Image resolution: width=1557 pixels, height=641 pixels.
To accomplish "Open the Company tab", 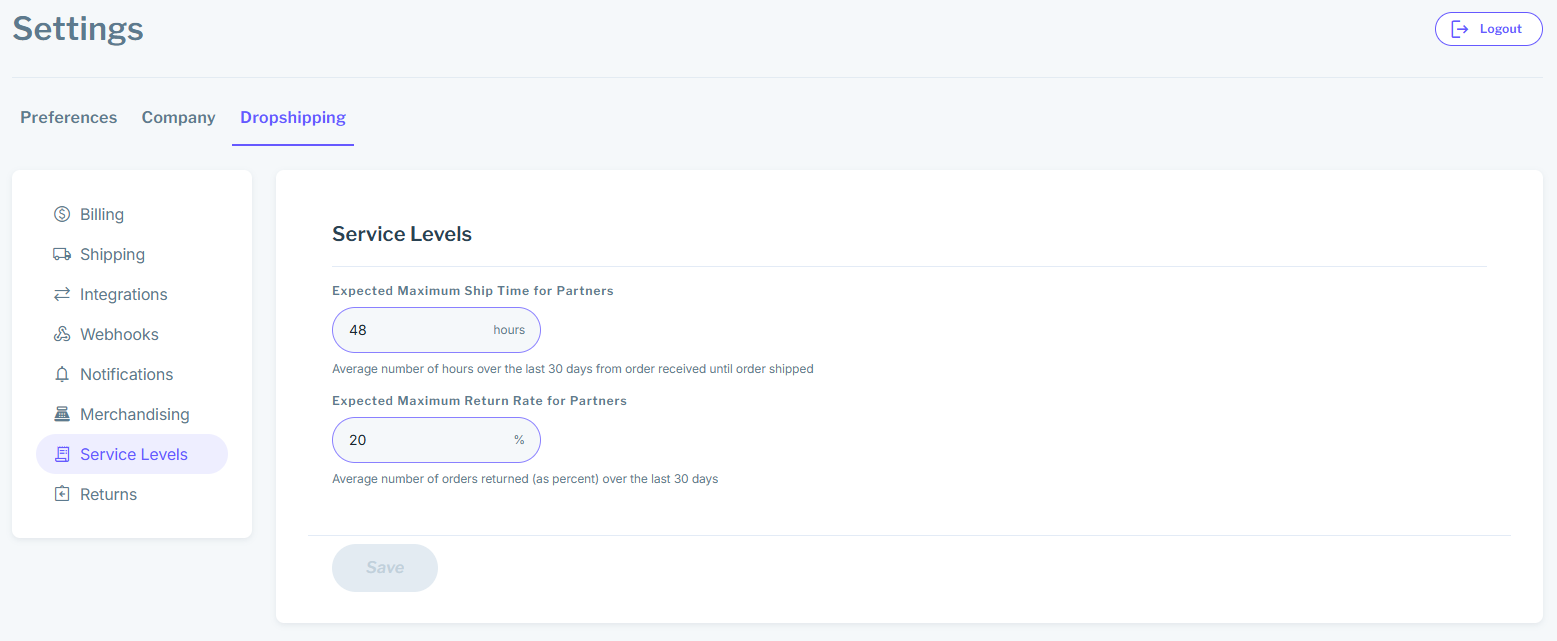I will tap(179, 117).
